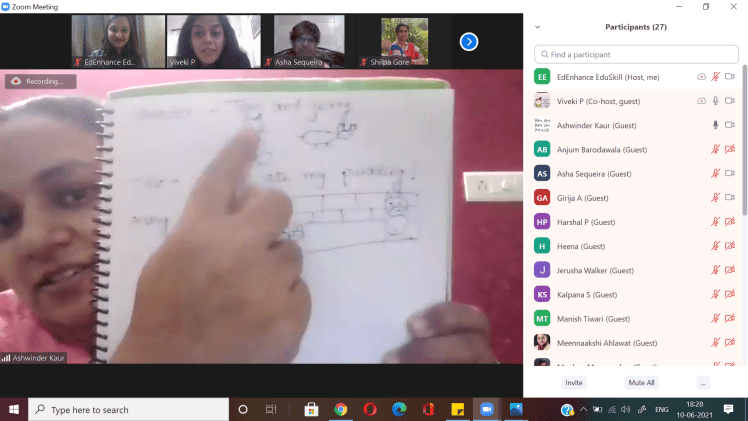Screen dimensions: 748x421
Task: Click the Invite button
Action: pos(574,382)
